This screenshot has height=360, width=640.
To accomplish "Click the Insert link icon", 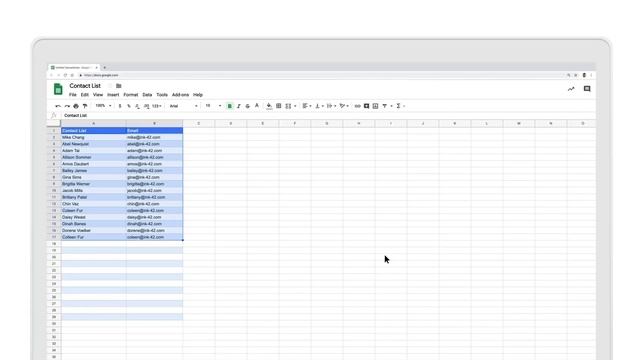I will (358, 106).
